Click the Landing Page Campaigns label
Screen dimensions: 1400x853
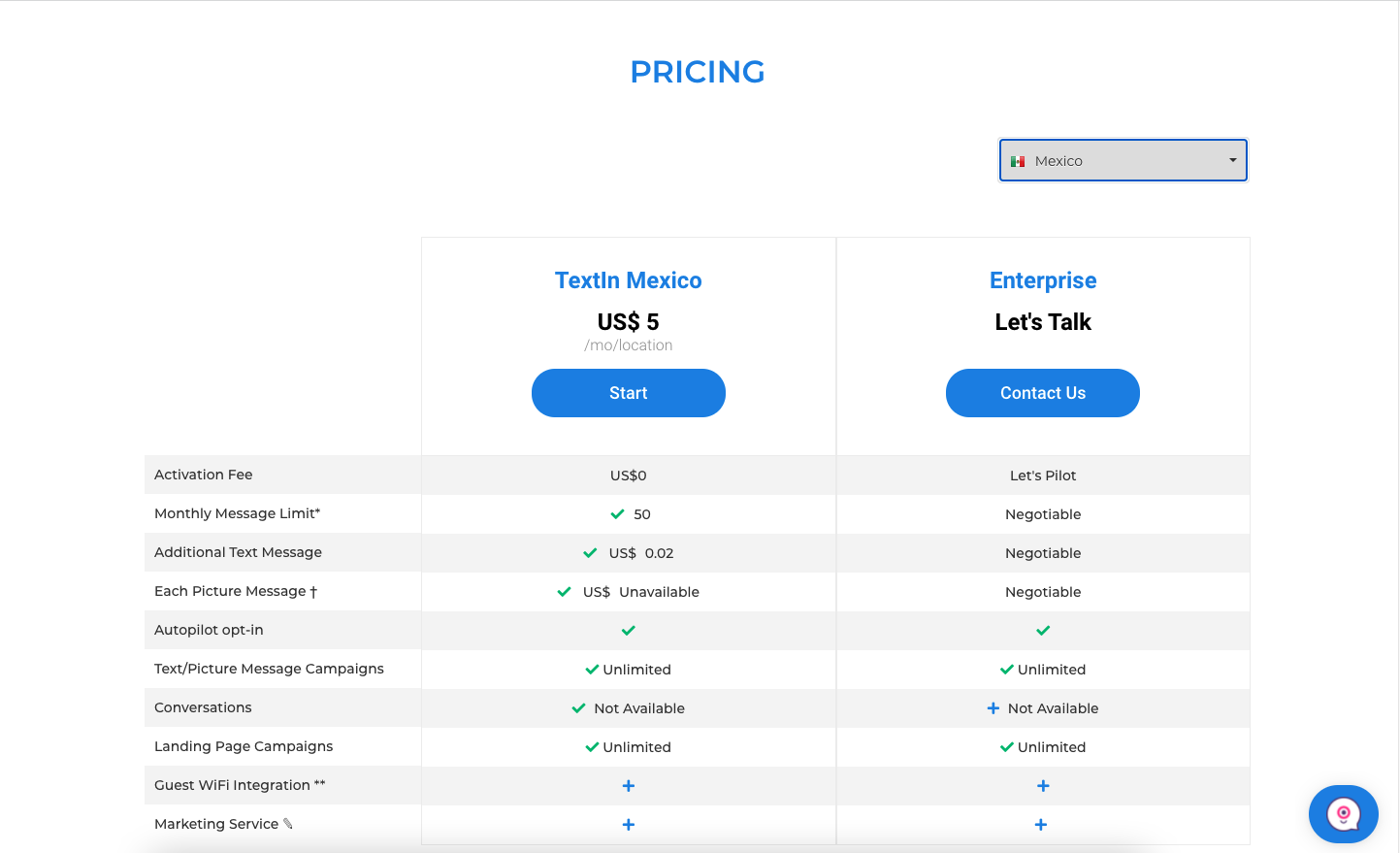[x=244, y=746]
